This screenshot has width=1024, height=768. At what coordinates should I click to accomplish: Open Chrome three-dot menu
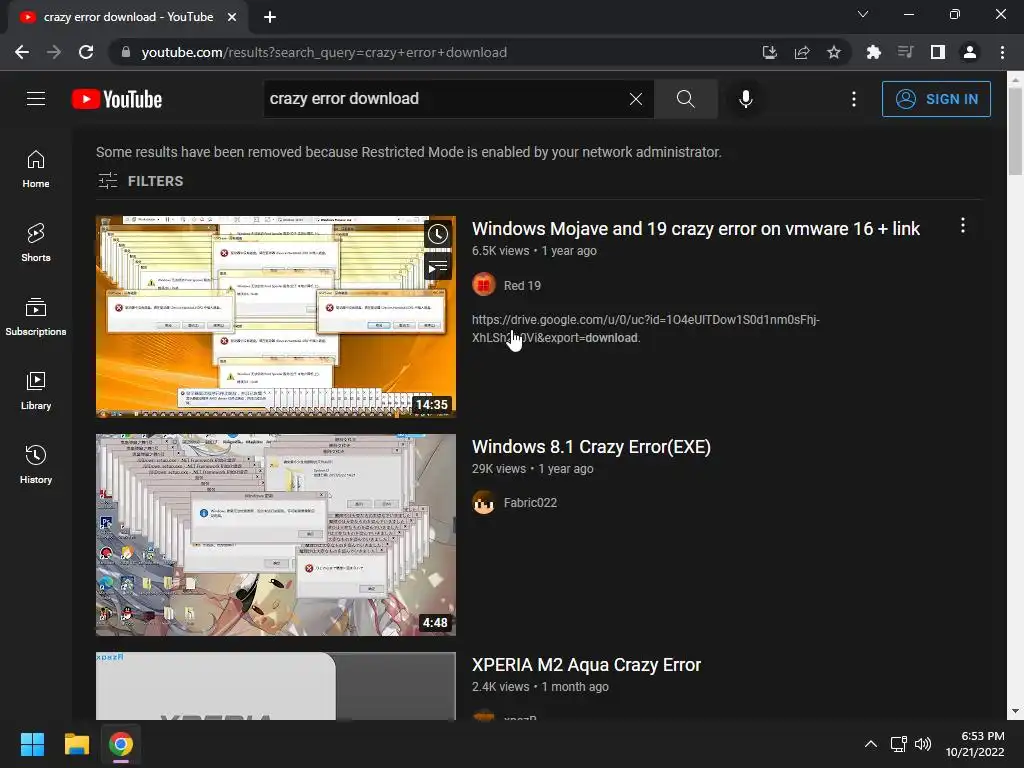1002,52
